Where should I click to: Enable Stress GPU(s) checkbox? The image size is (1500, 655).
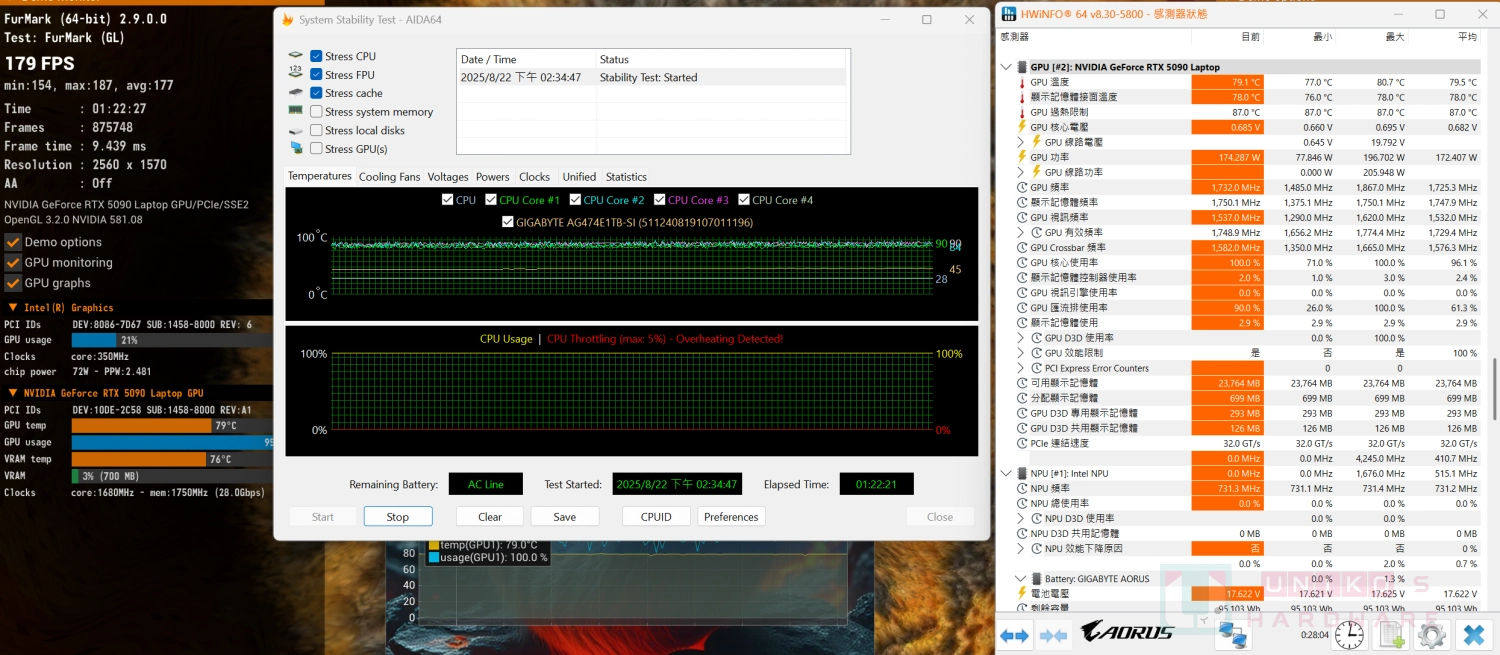click(316, 148)
